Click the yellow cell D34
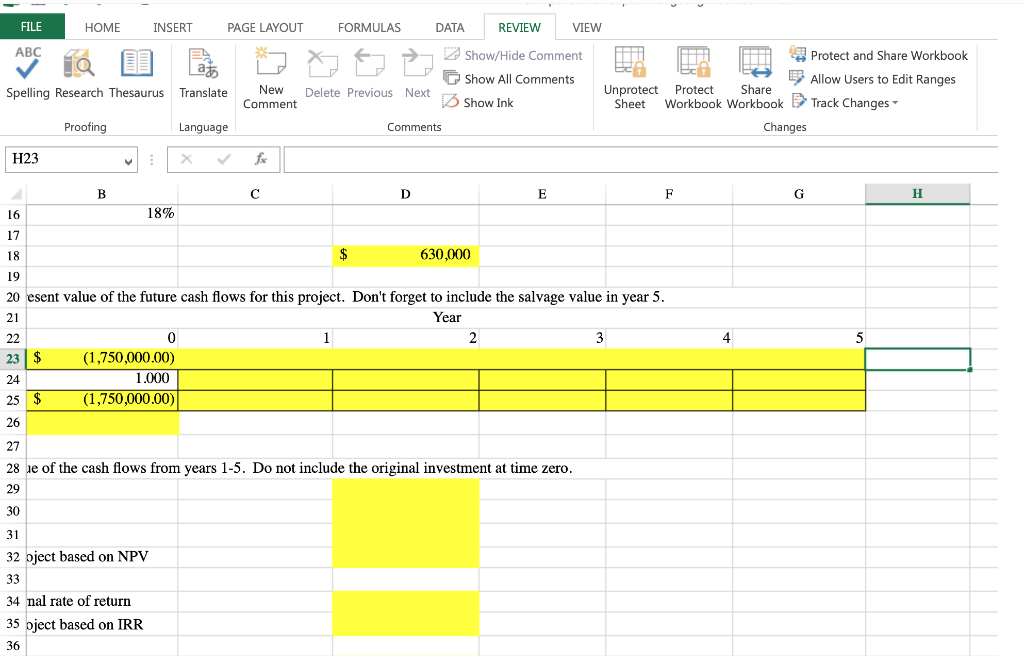1024x664 pixels. 406,602
